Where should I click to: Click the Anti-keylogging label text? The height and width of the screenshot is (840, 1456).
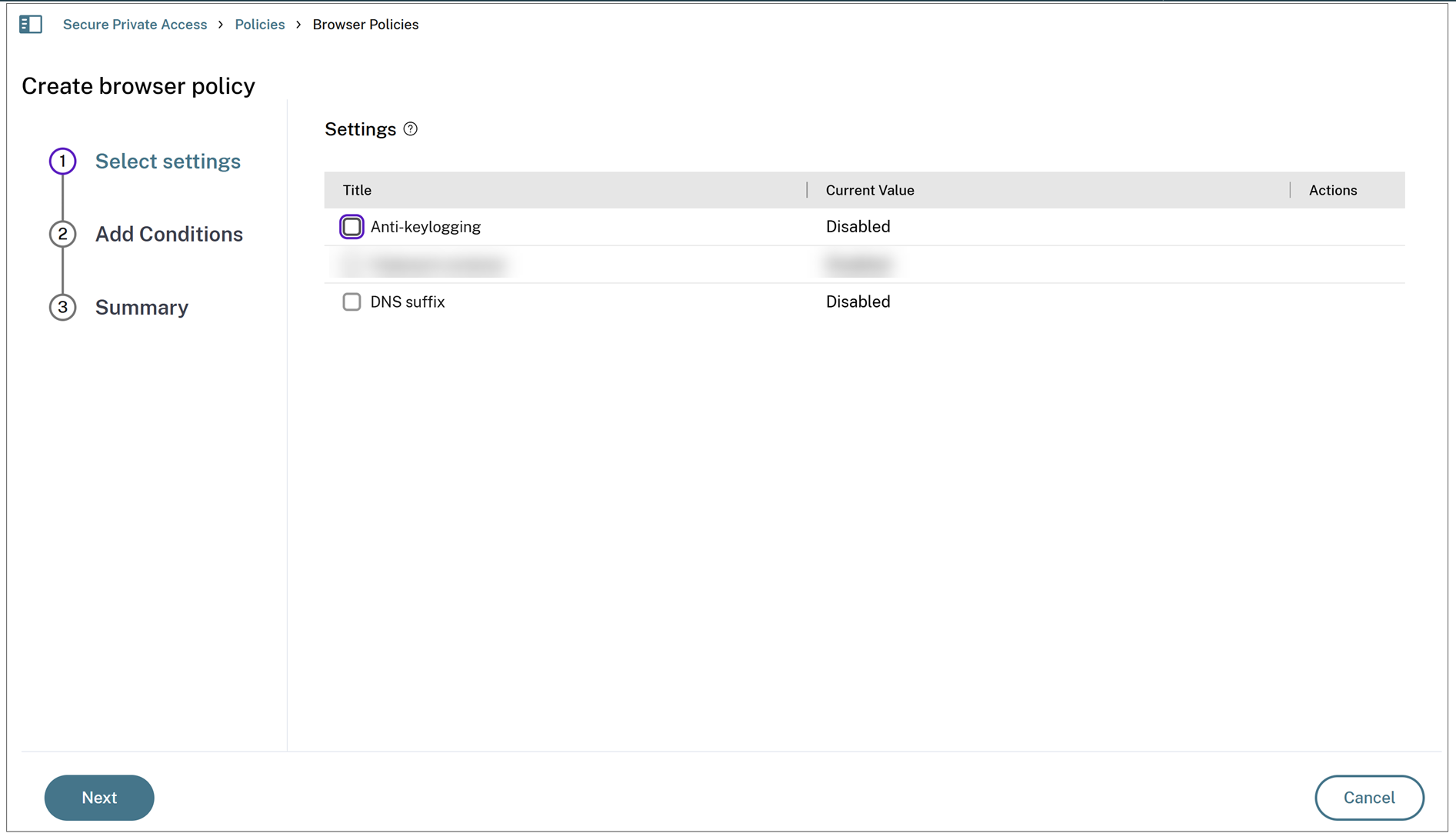425,227
